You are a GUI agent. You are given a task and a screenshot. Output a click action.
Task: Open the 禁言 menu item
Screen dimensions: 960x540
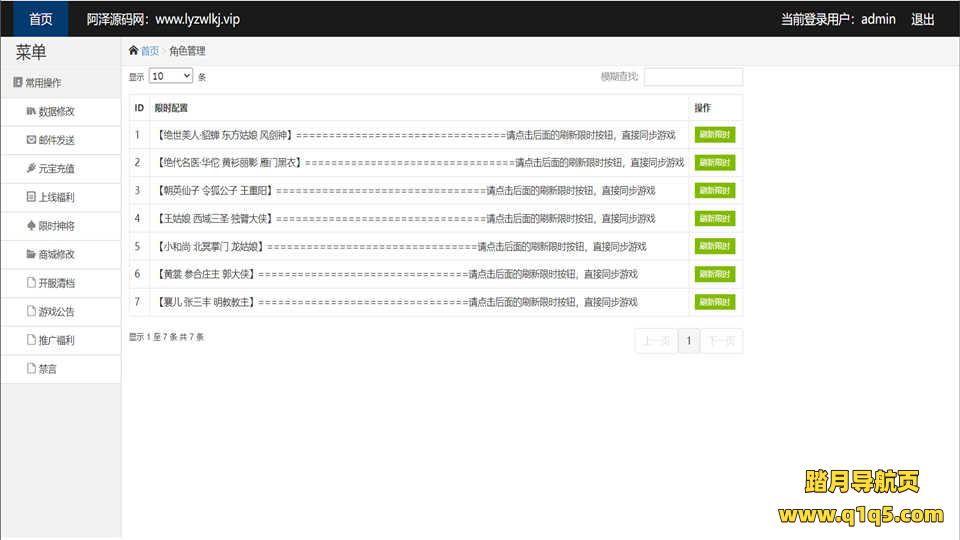[48, 369]
